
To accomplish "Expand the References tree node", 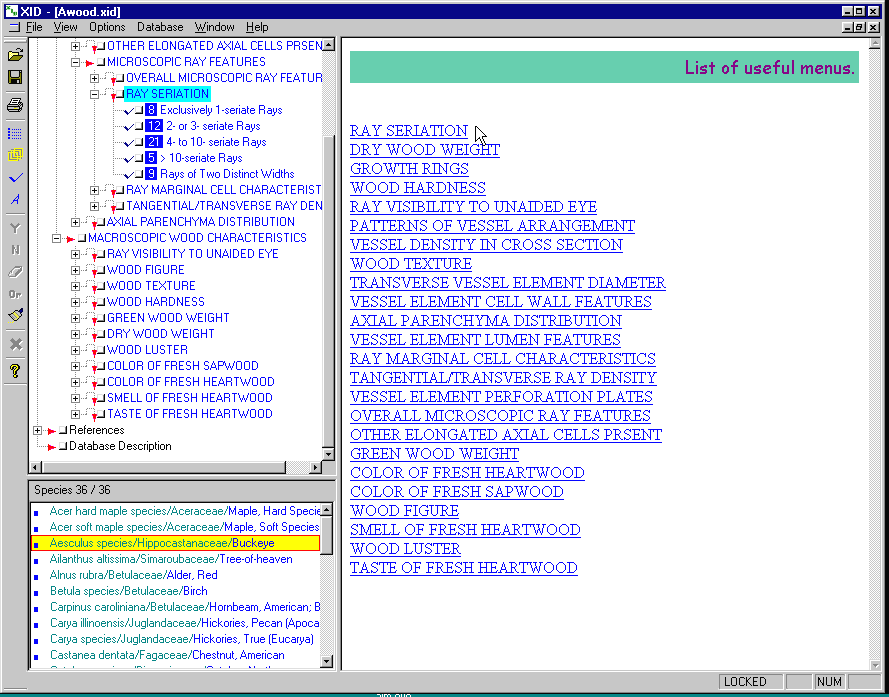I will [x=38, y=430].
